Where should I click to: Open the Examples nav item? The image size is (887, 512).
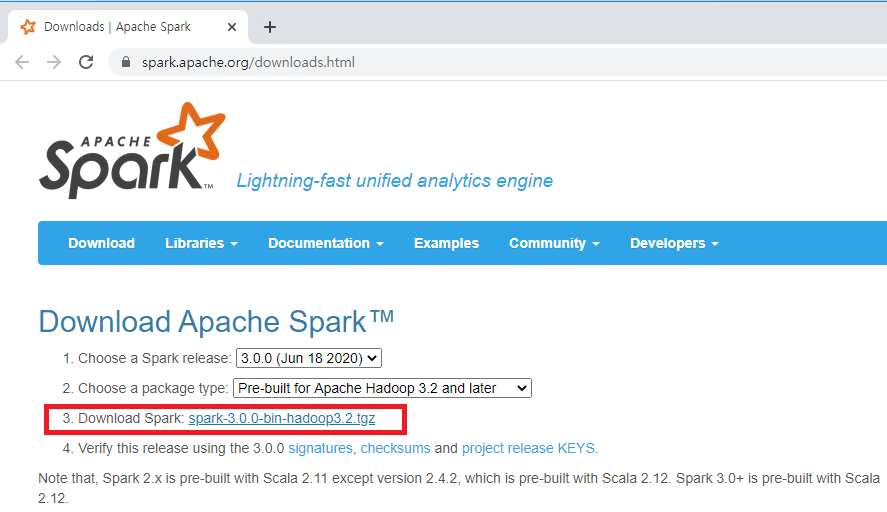pyautogui.click(x=446, y=243)
